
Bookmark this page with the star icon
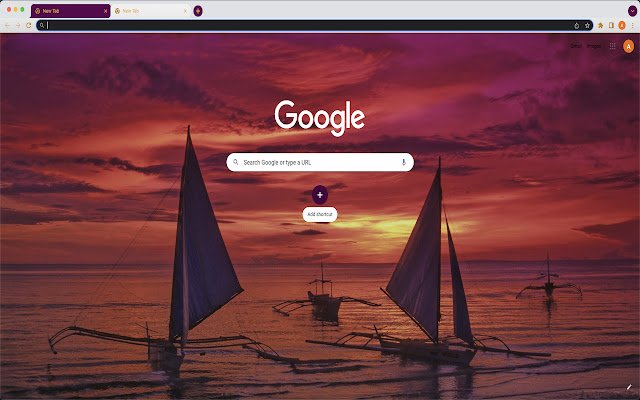[x=587, y=25]
